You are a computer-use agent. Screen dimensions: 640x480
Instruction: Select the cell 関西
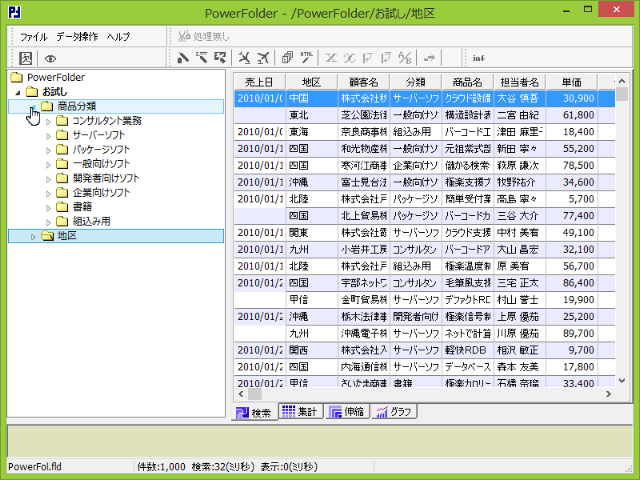(x=312, y=350)
